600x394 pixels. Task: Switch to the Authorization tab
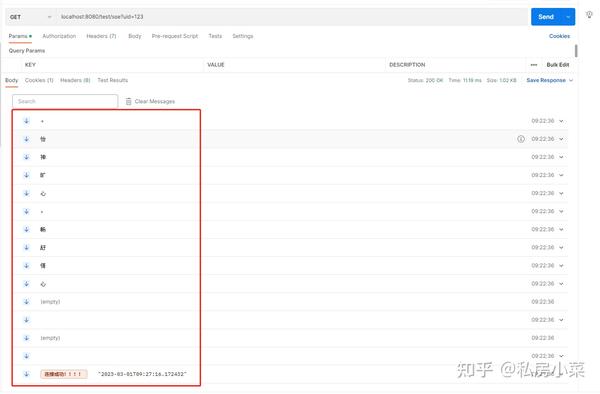(59, 36)
